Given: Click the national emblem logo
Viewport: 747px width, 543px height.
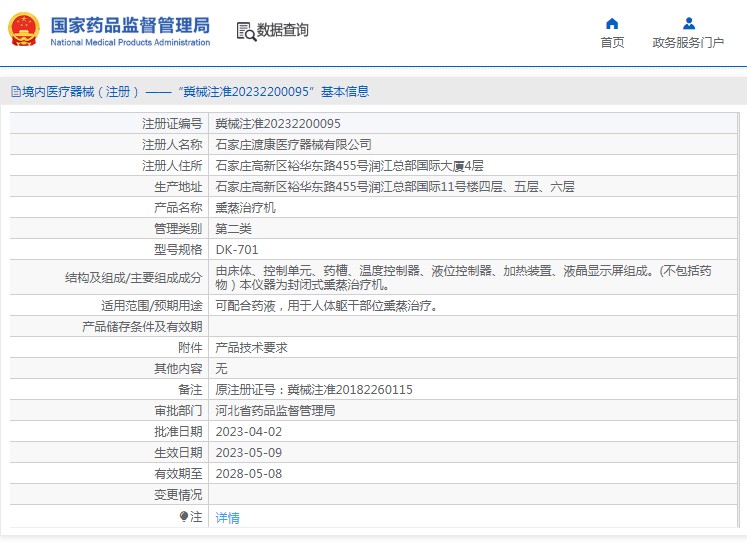Looking at the screenshot, I should point(24,30).
